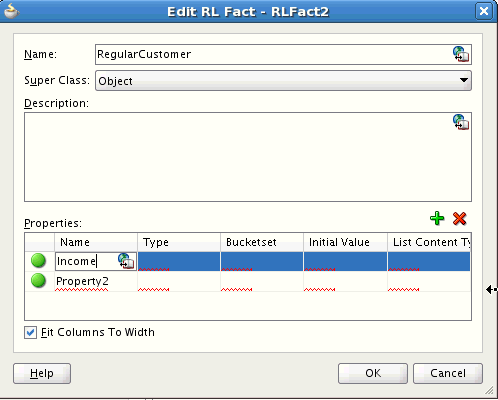Open translation icon in the Description box
The width and height of the screenshot is (498, 400).
coord(461,122)
